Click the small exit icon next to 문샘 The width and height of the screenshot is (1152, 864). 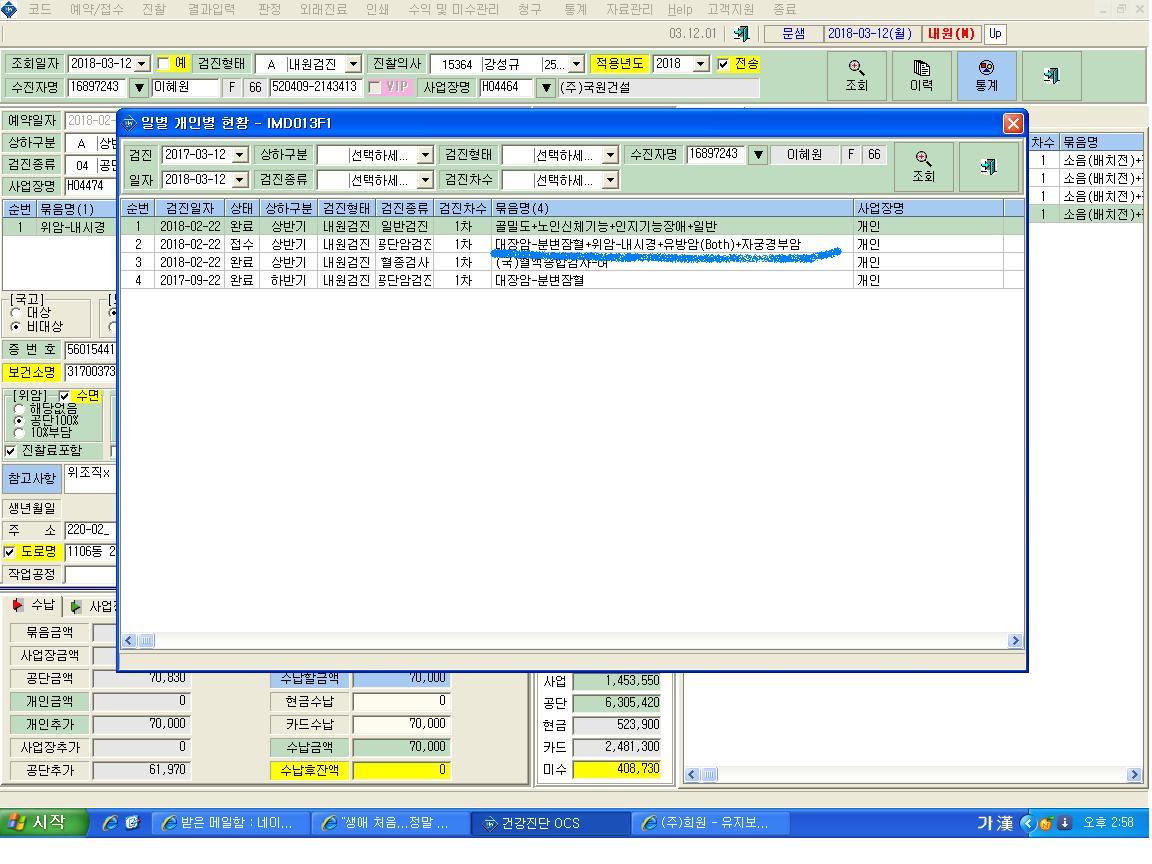[x=742, y=34]
